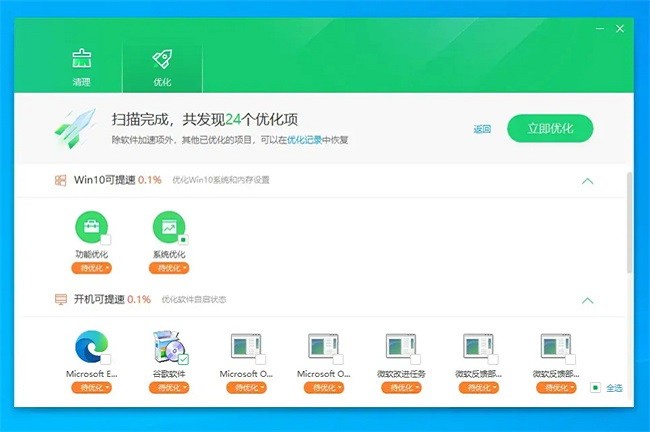Click the last 微软反馈部... icon

pos(556,347)
